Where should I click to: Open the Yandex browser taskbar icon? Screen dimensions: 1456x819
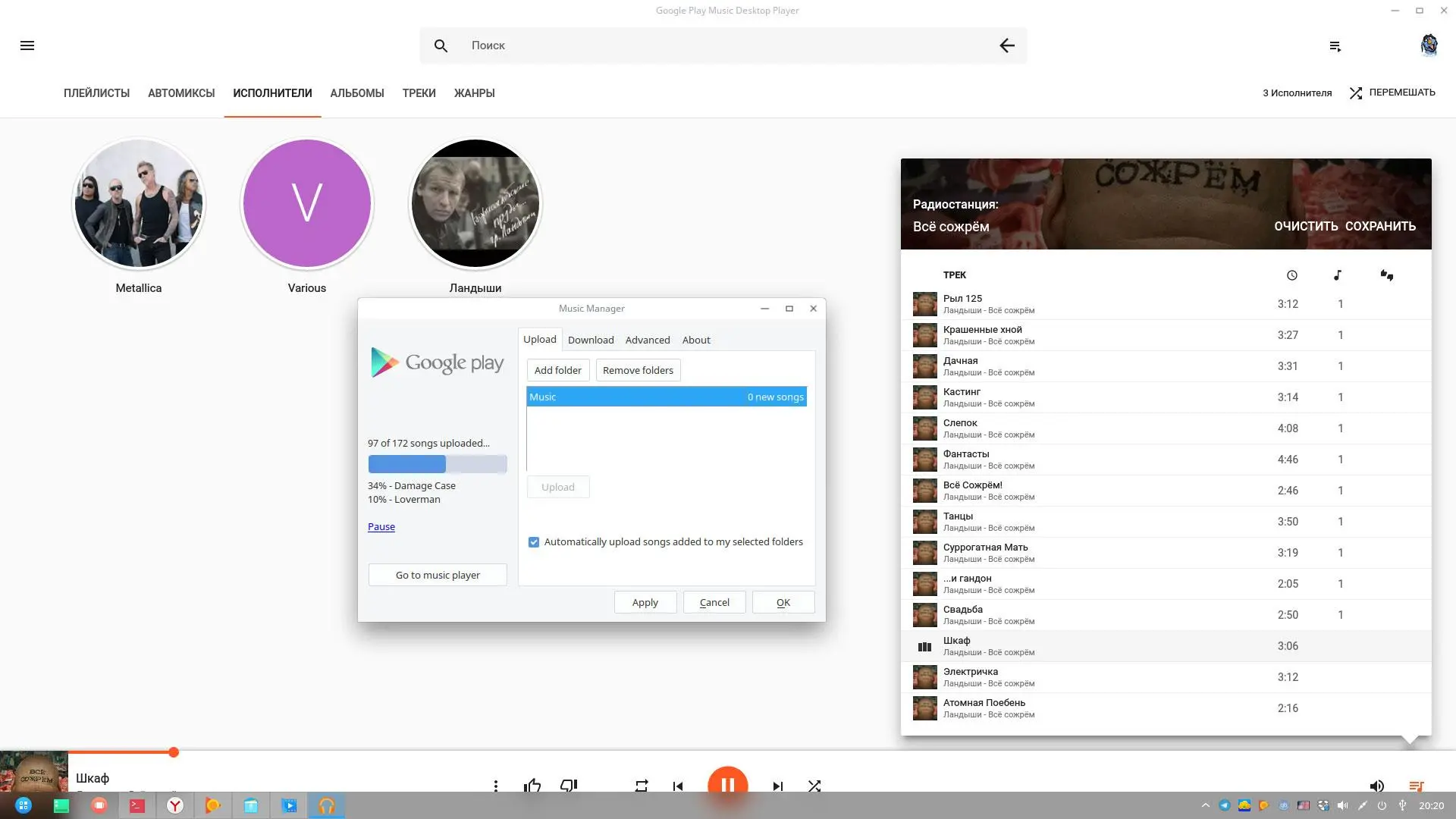[x=175, y=805]
